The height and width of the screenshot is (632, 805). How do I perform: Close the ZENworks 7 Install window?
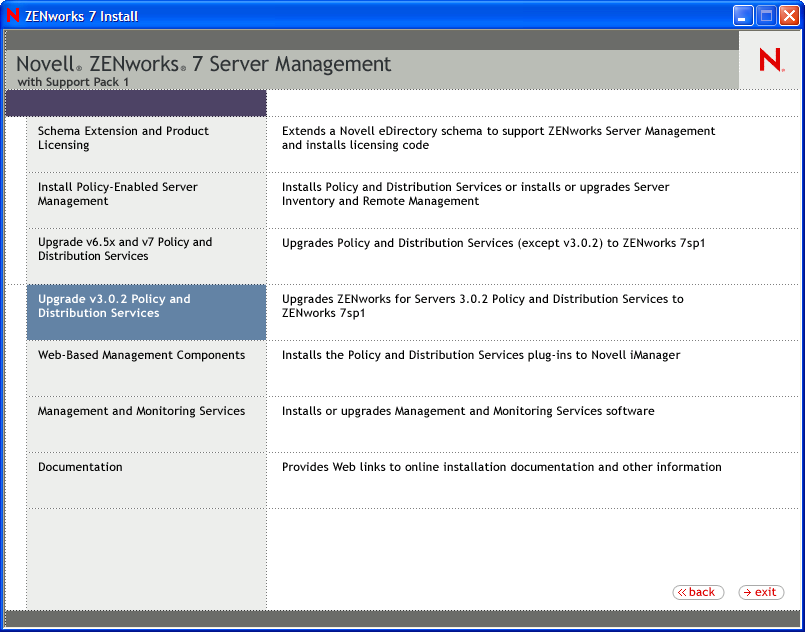(789, 16)
